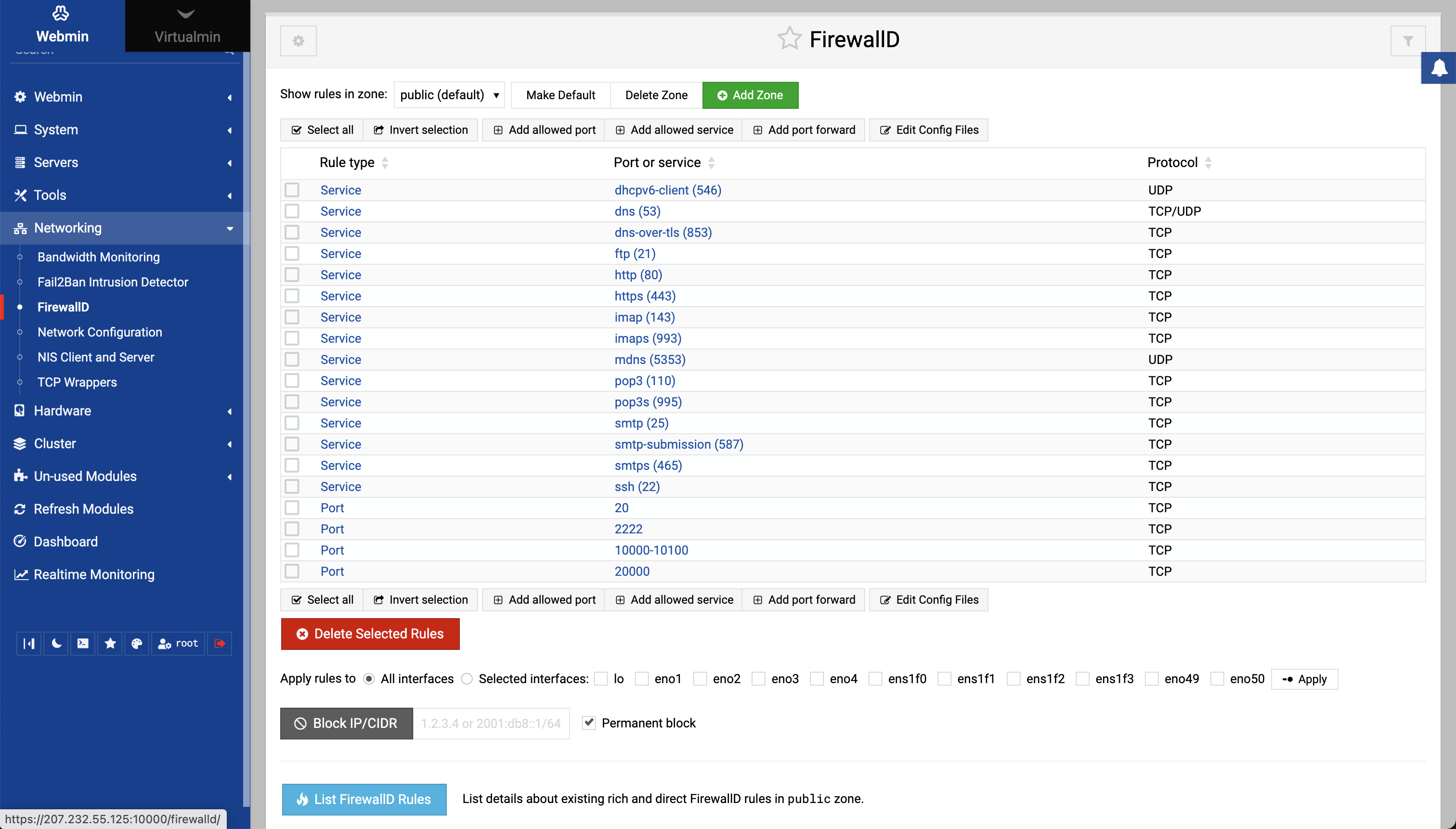The width and height of the screenshot is (1456, 829).
Task: Click the theme palette icon
Action: (x=137, y=643)
